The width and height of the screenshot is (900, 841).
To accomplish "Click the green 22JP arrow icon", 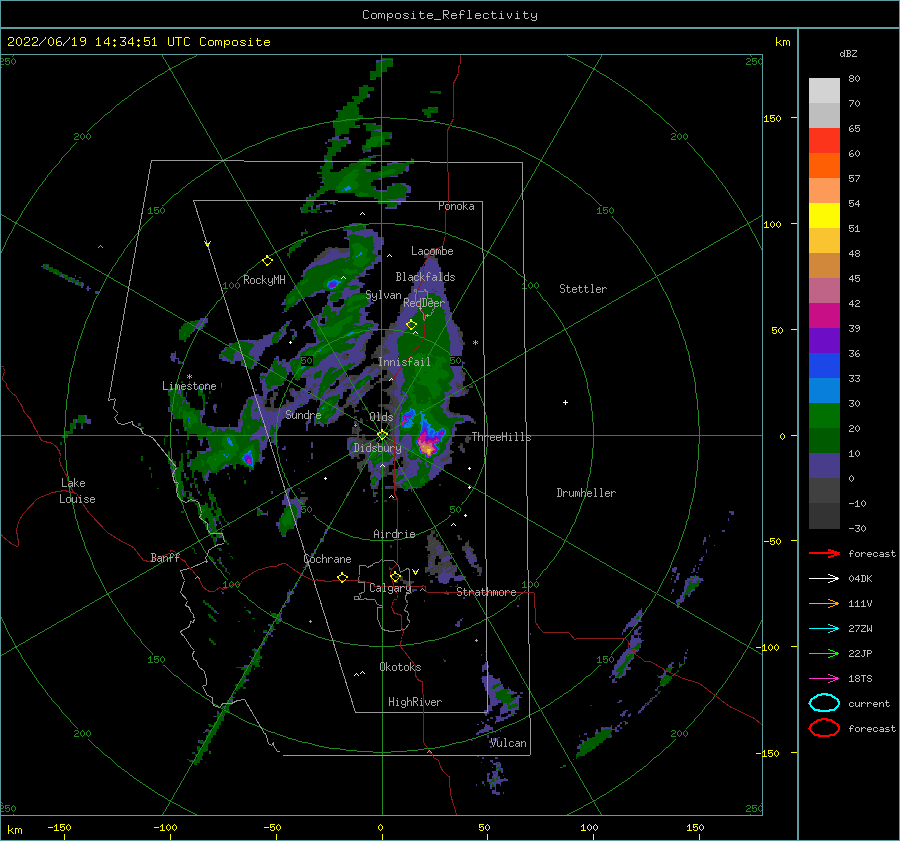I will 824,653.
